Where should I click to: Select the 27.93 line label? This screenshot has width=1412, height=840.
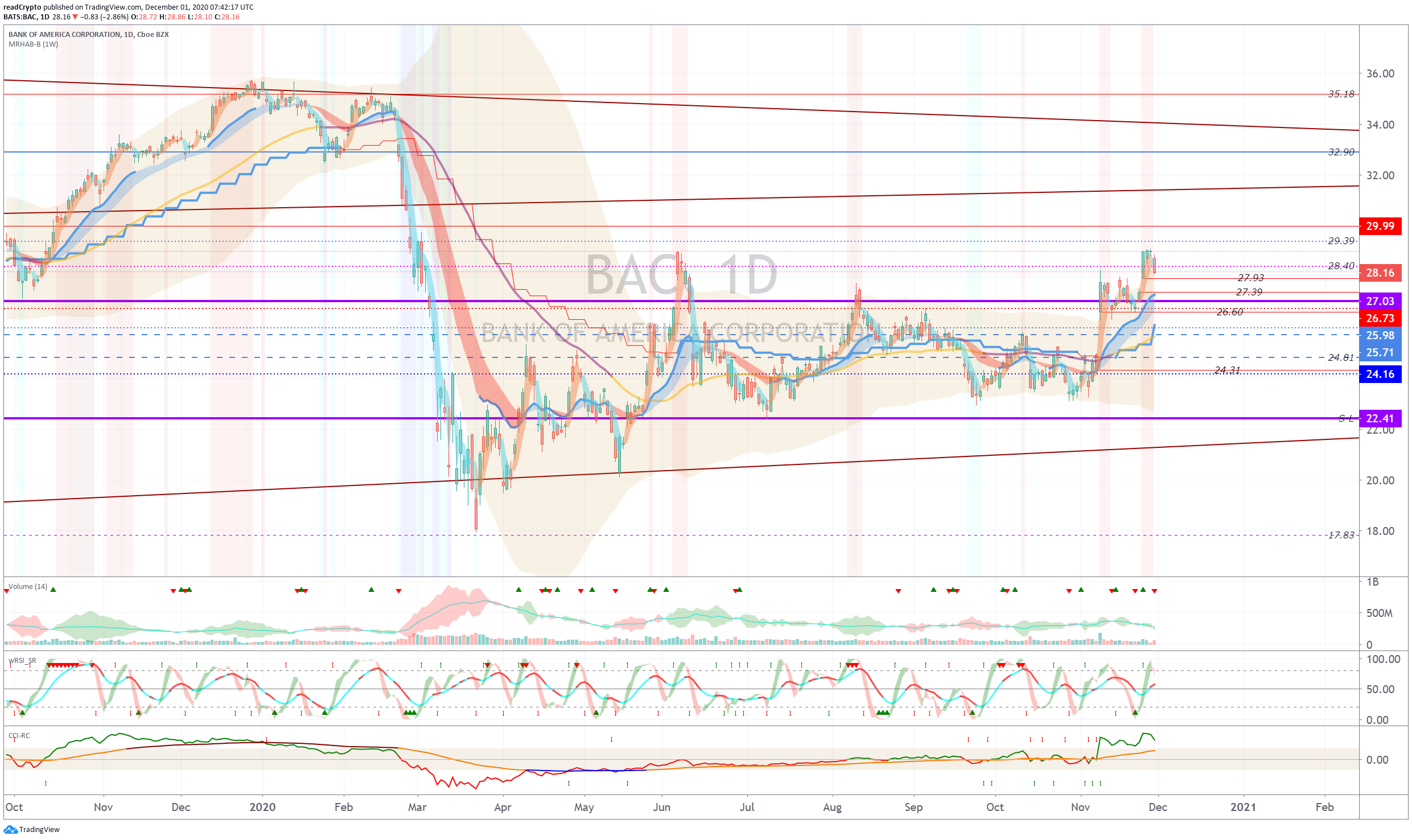pyautogui.click(x=1251, y=278)
